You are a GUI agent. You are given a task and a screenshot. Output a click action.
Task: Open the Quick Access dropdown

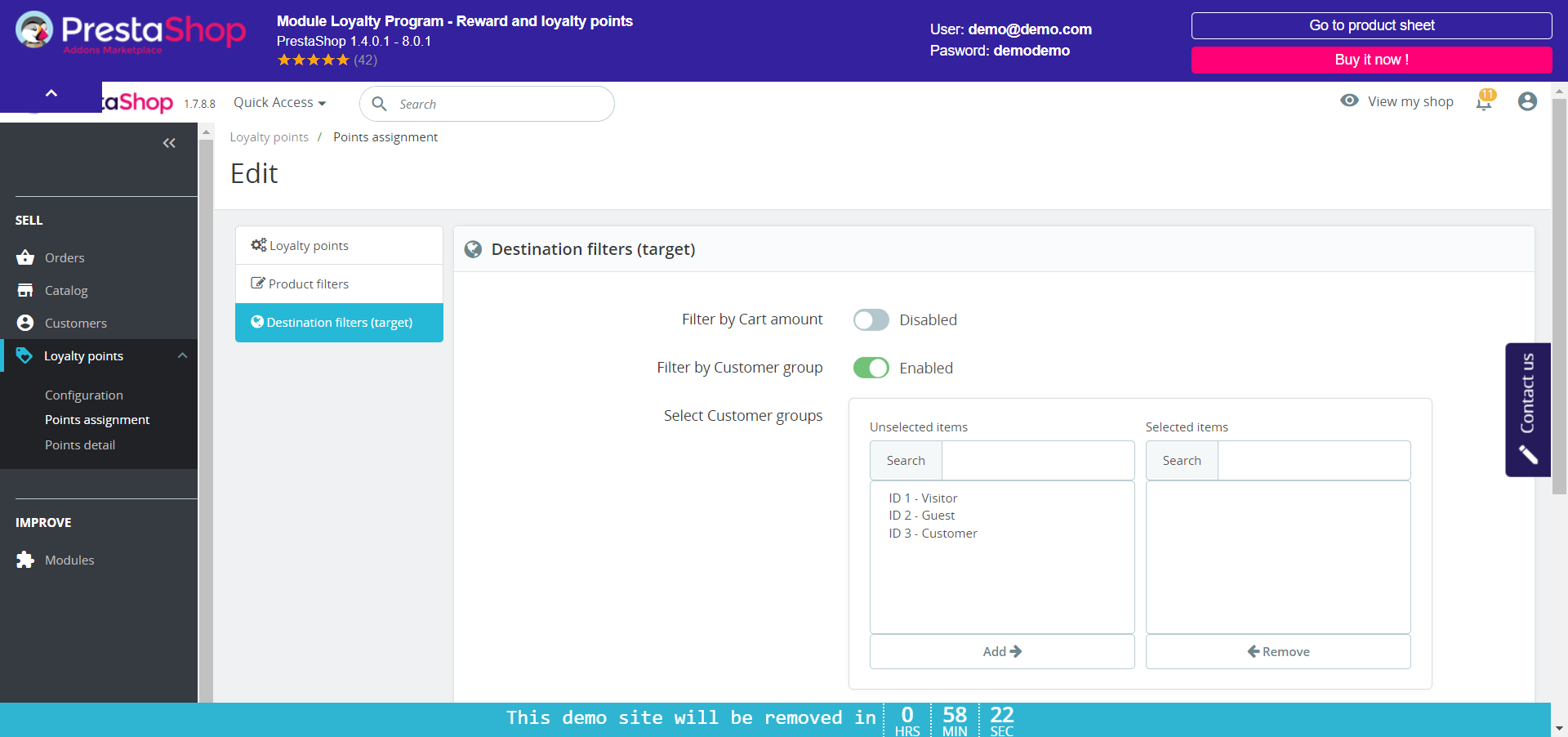pyautogui.click(x=280, y=102)
